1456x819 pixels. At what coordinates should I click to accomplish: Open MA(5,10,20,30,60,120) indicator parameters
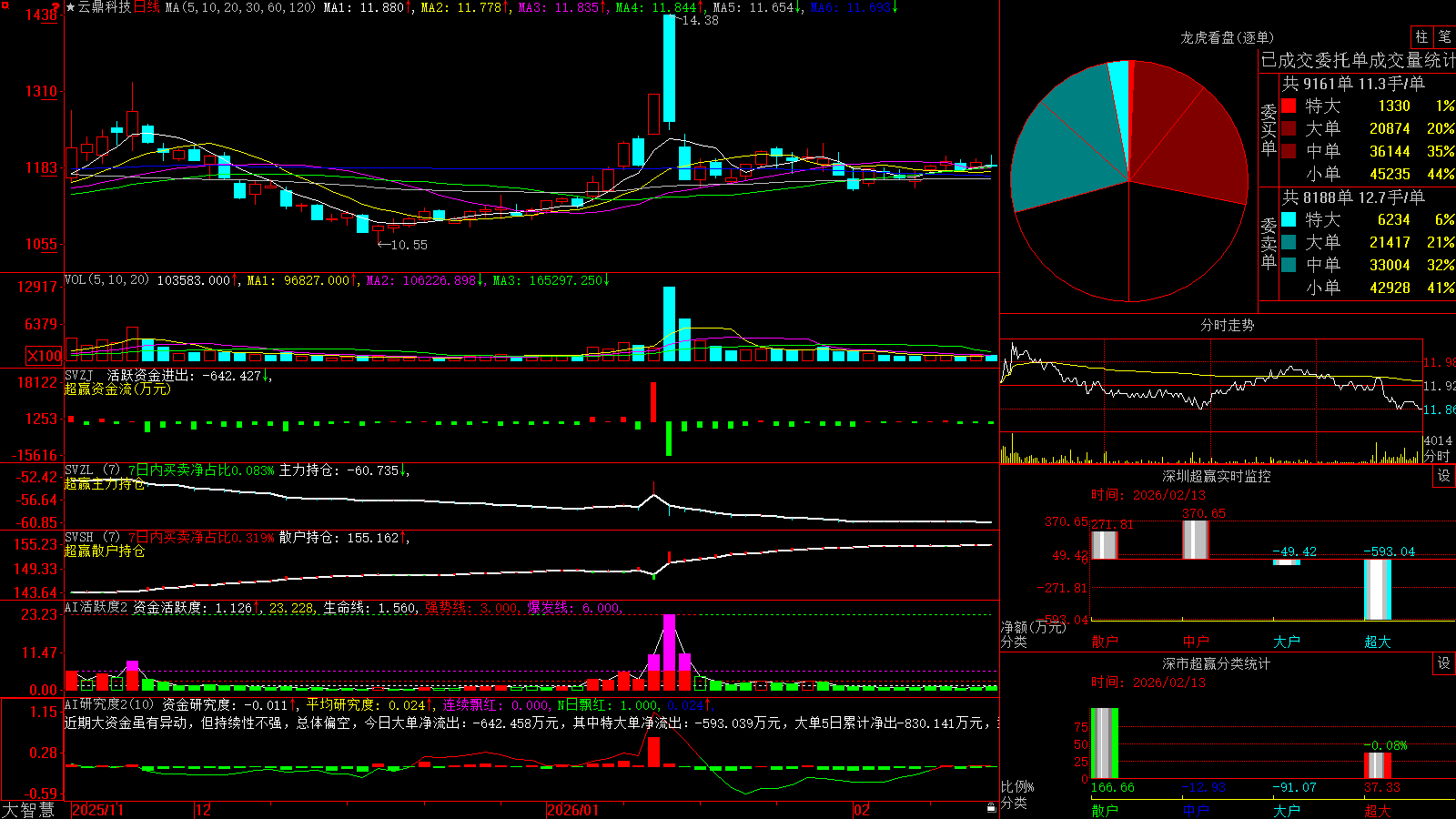click(x=240, y=7)
